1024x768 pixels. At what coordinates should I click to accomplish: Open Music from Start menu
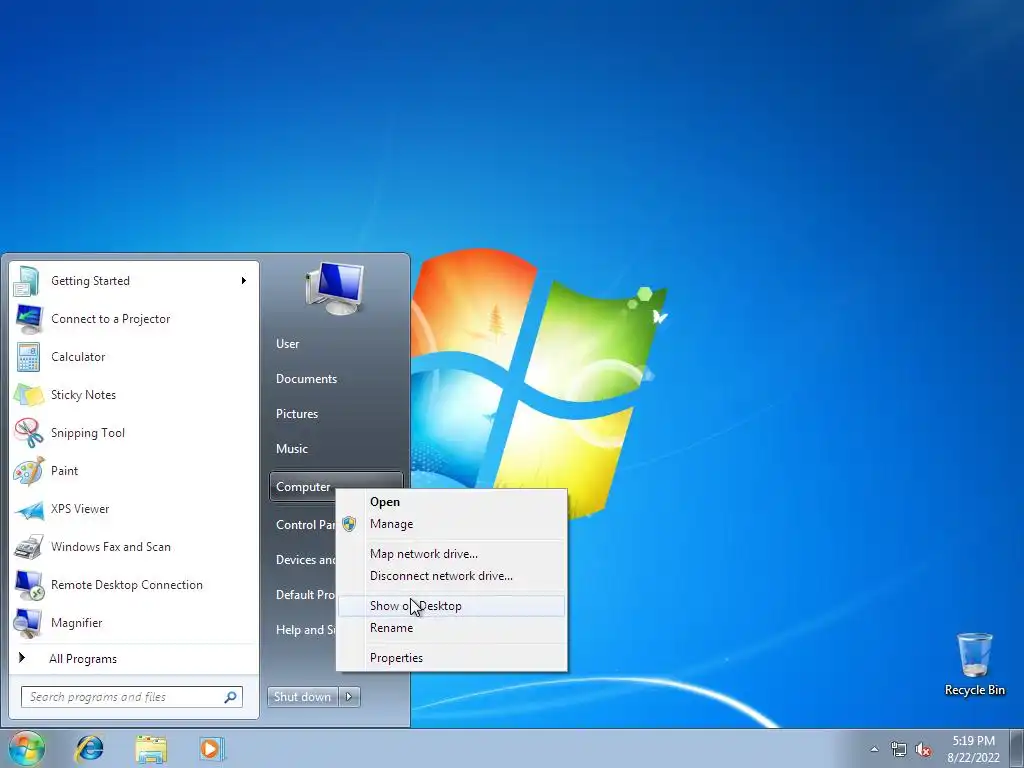[336, 449]
